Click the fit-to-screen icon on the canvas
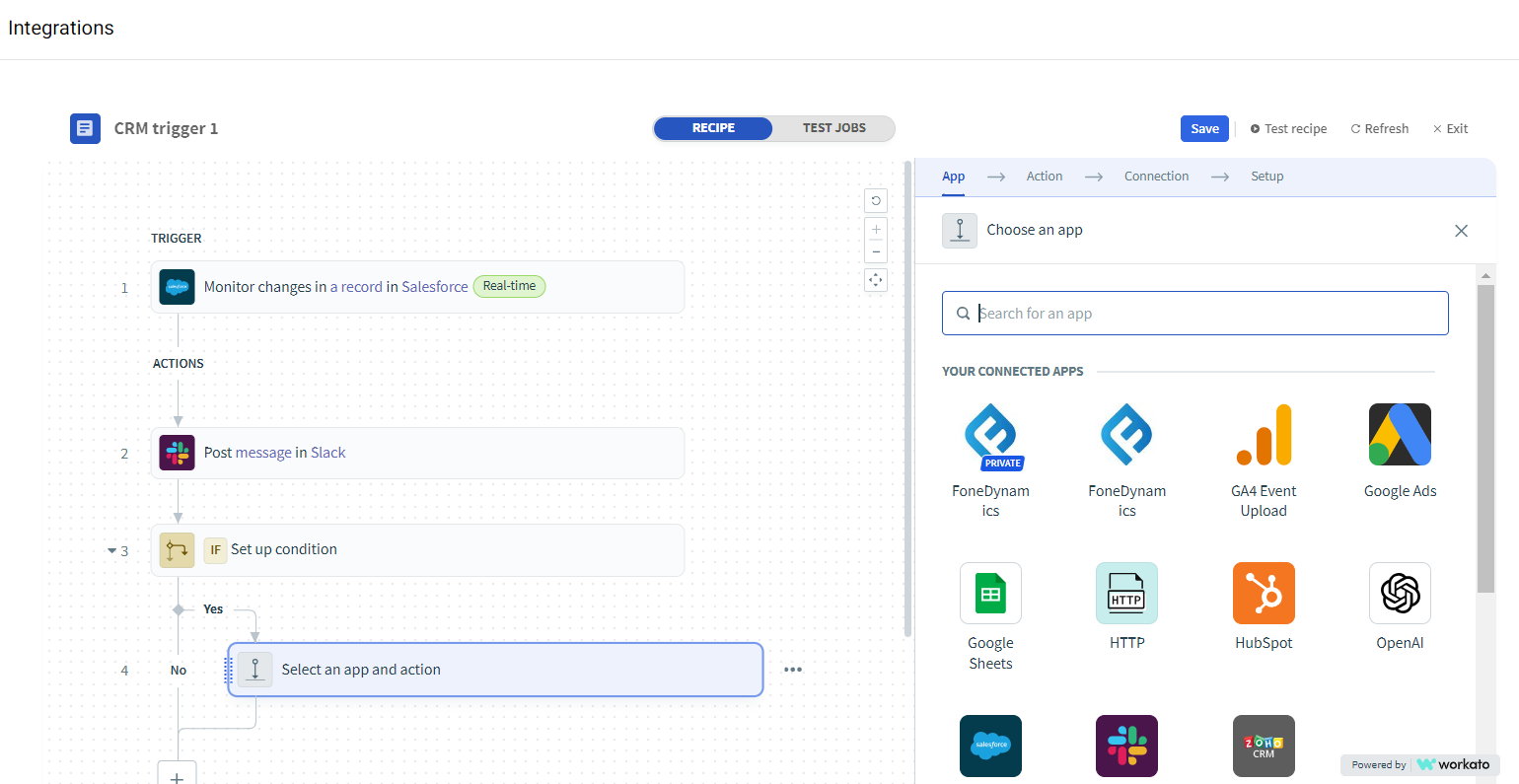Image resolution: width=1519 pixels, height=784 pixels. click(875, 280)
